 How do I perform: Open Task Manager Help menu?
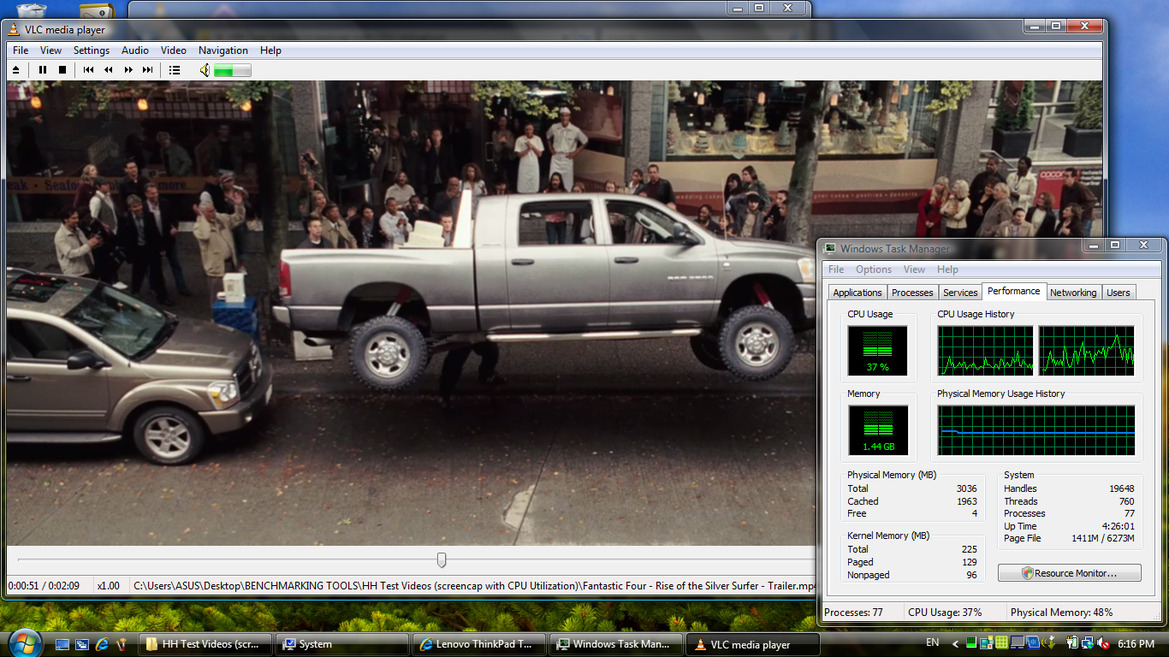tap(948, 269)
